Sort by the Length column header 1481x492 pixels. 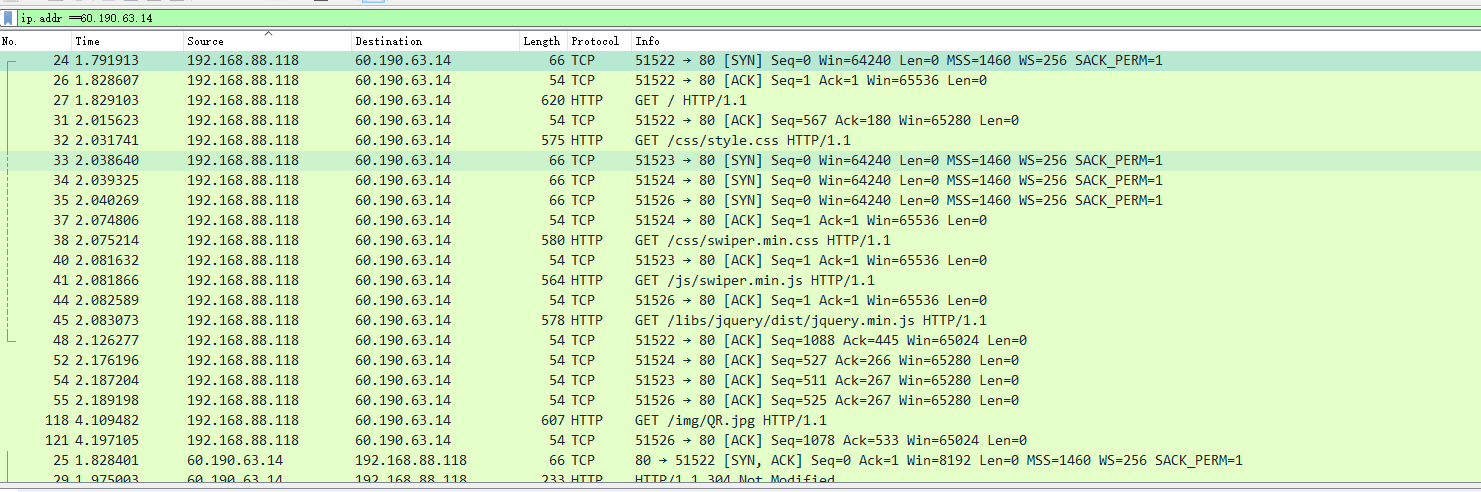544,41
